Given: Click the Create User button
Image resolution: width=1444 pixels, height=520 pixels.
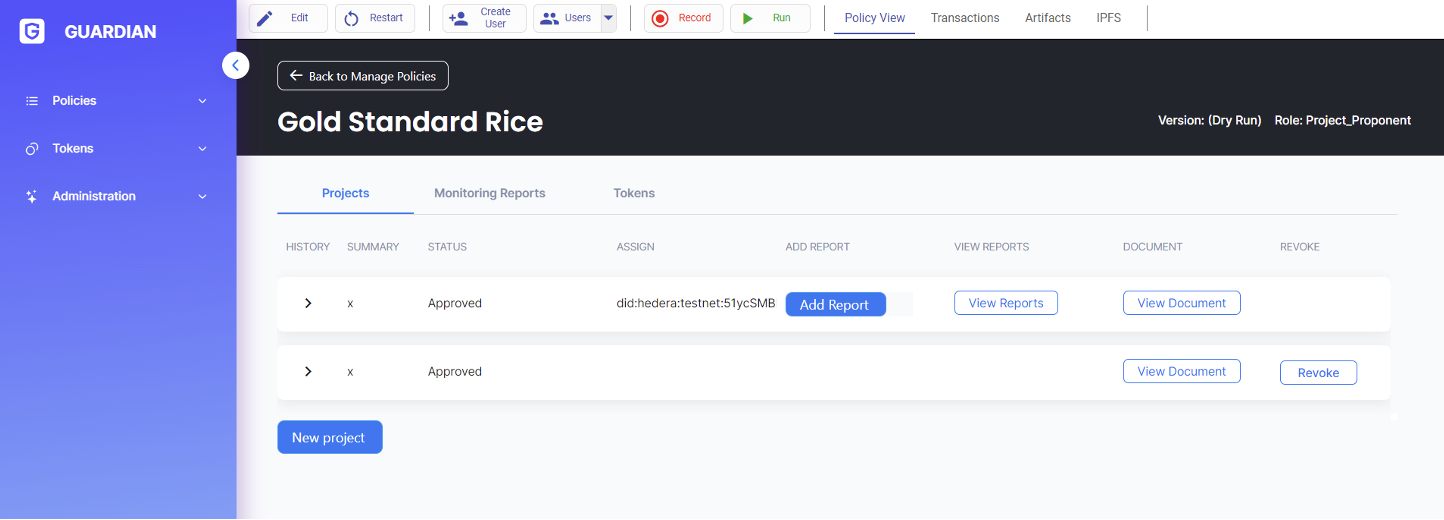Looking at the screenshot, I should pos(484,18).
